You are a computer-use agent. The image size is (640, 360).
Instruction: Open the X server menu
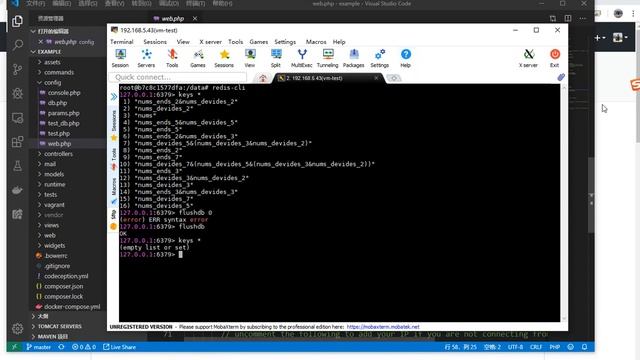pyautogui.click(x=210, y=42)
